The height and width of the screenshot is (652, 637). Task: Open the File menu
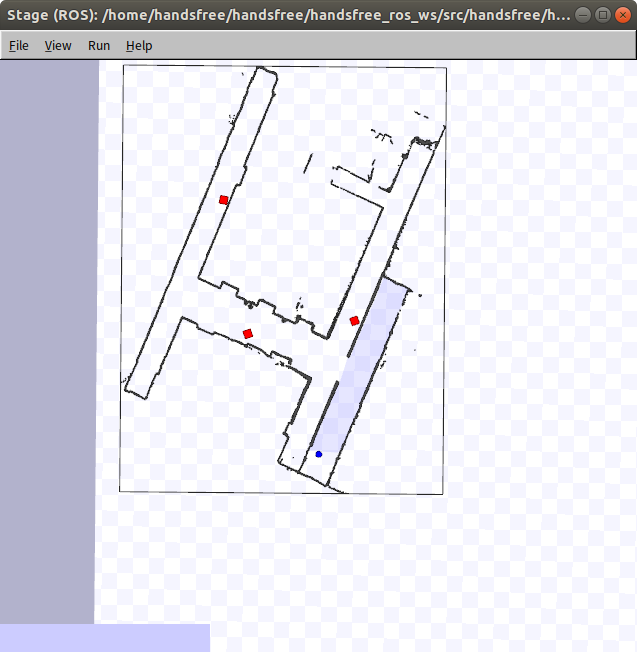click(19, 45)
